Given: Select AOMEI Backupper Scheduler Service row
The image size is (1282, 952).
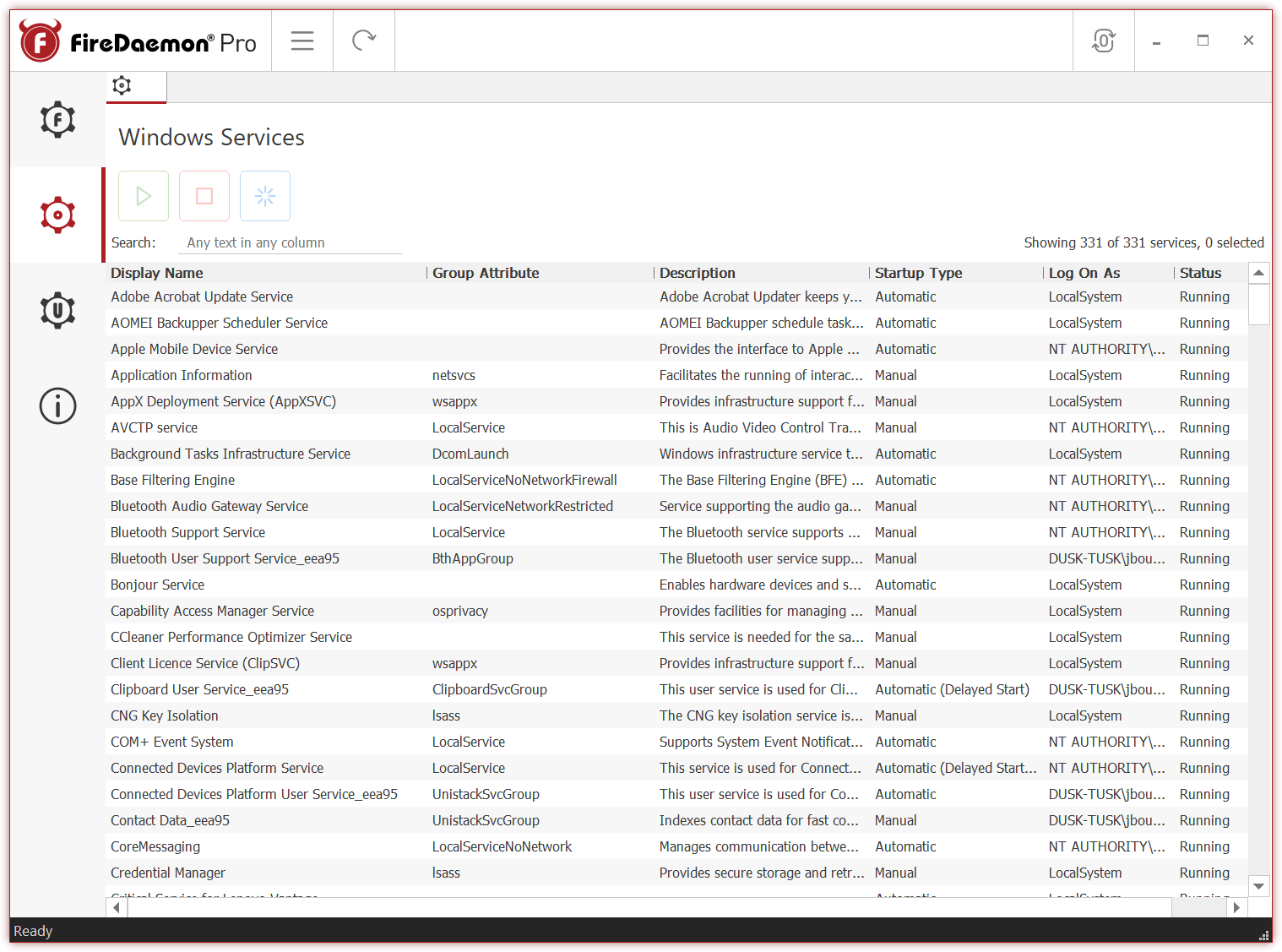Looking at the screenshot, I should point(677,323).
